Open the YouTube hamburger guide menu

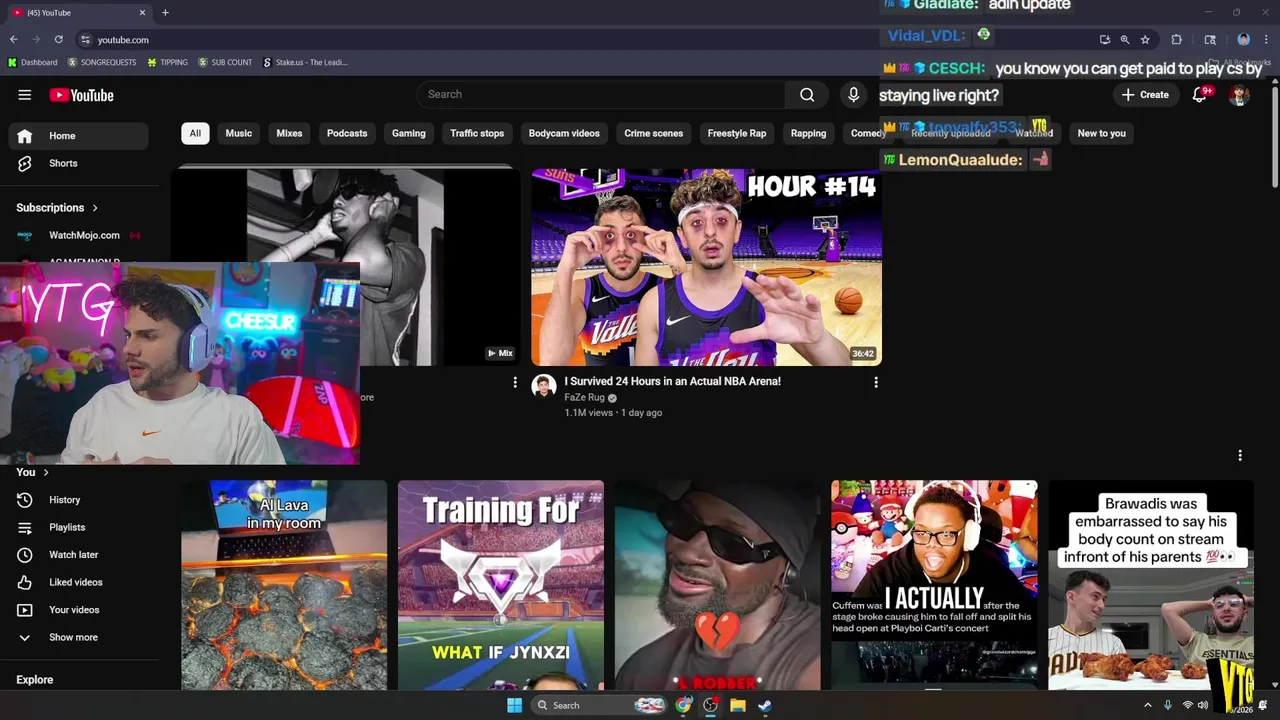(24, 95)
